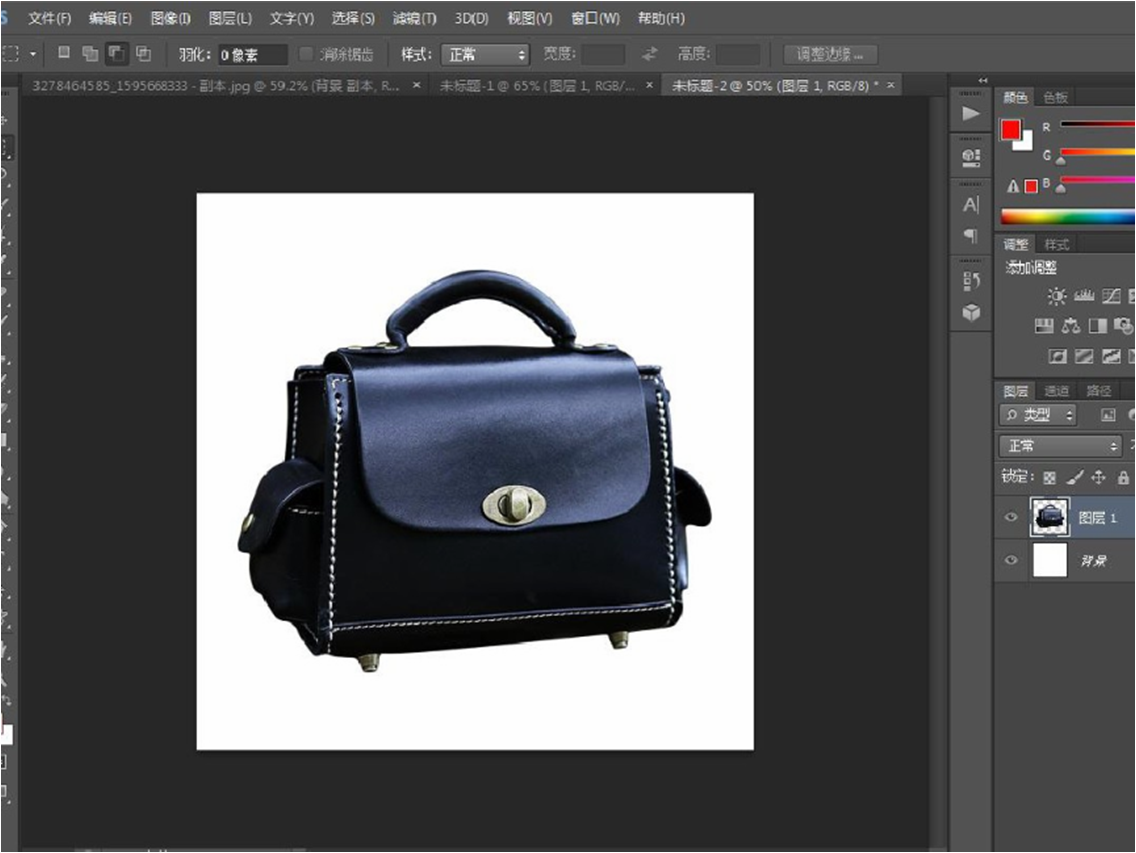Screen dimensions: 1136x853
Task: Expand the layer filter 类型 dropdown
Action: tap(1038, 415)
